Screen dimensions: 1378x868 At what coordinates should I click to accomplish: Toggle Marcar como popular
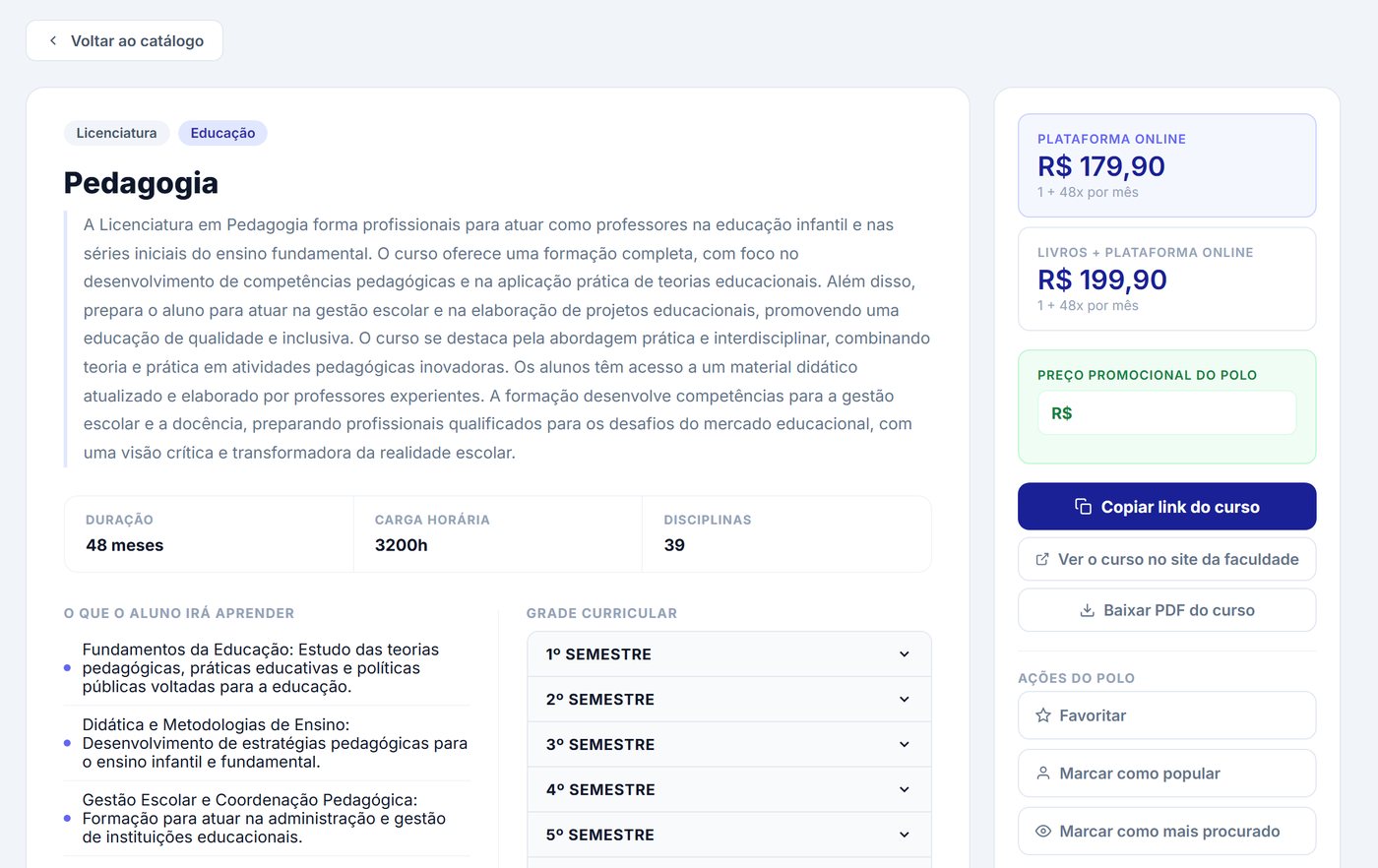[1166, 774]
